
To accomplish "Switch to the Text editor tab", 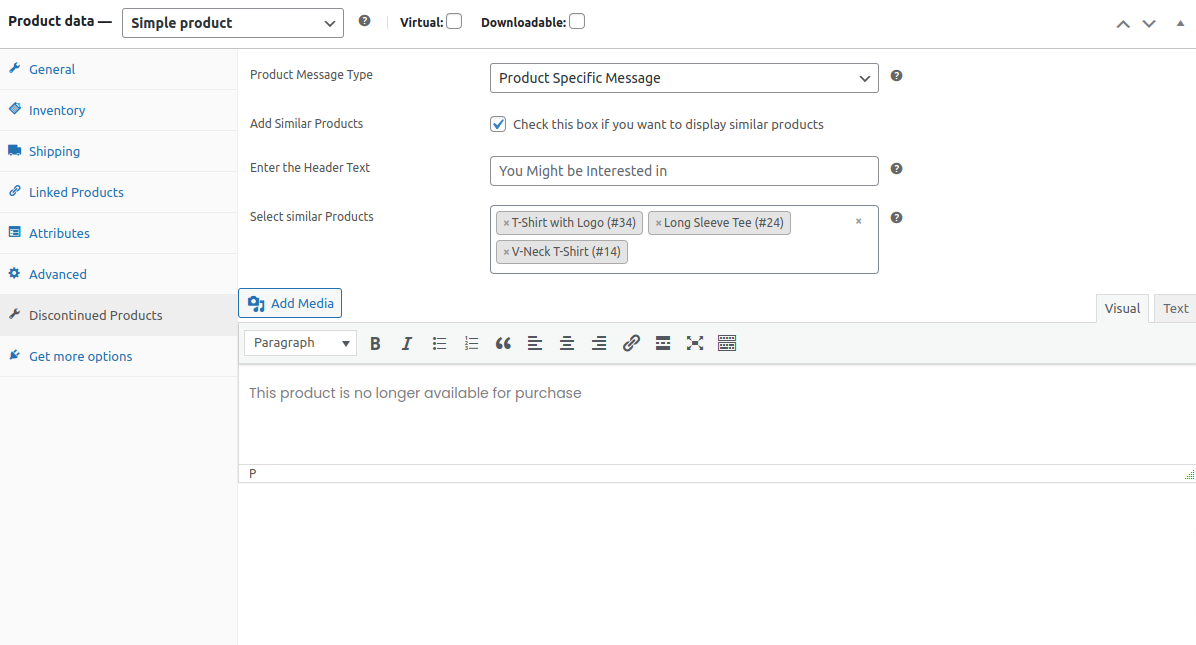I will [1175, 308].
